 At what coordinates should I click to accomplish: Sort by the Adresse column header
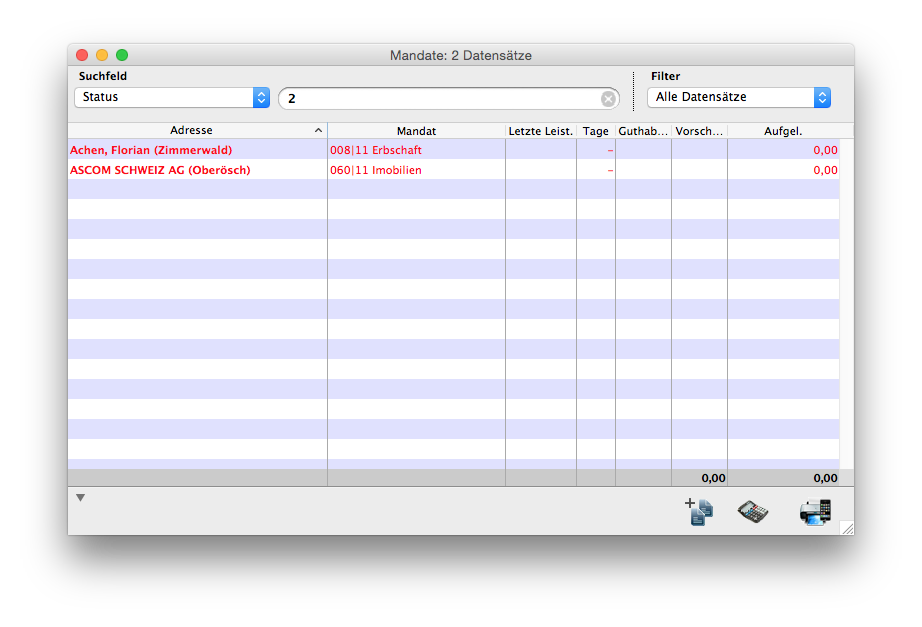197,130
